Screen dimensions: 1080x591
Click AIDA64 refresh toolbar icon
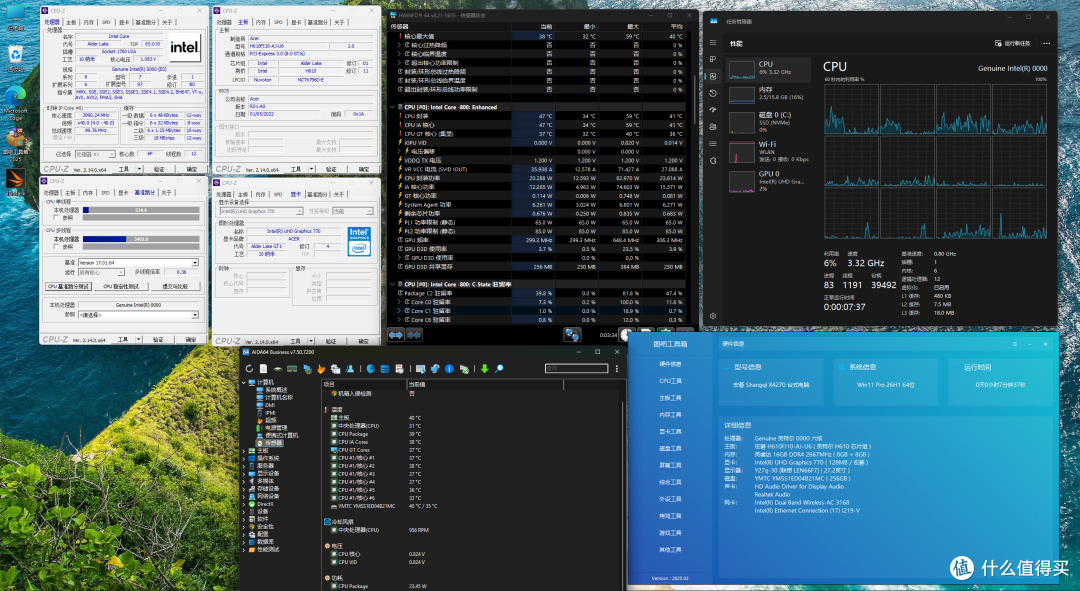pos(249,369)
